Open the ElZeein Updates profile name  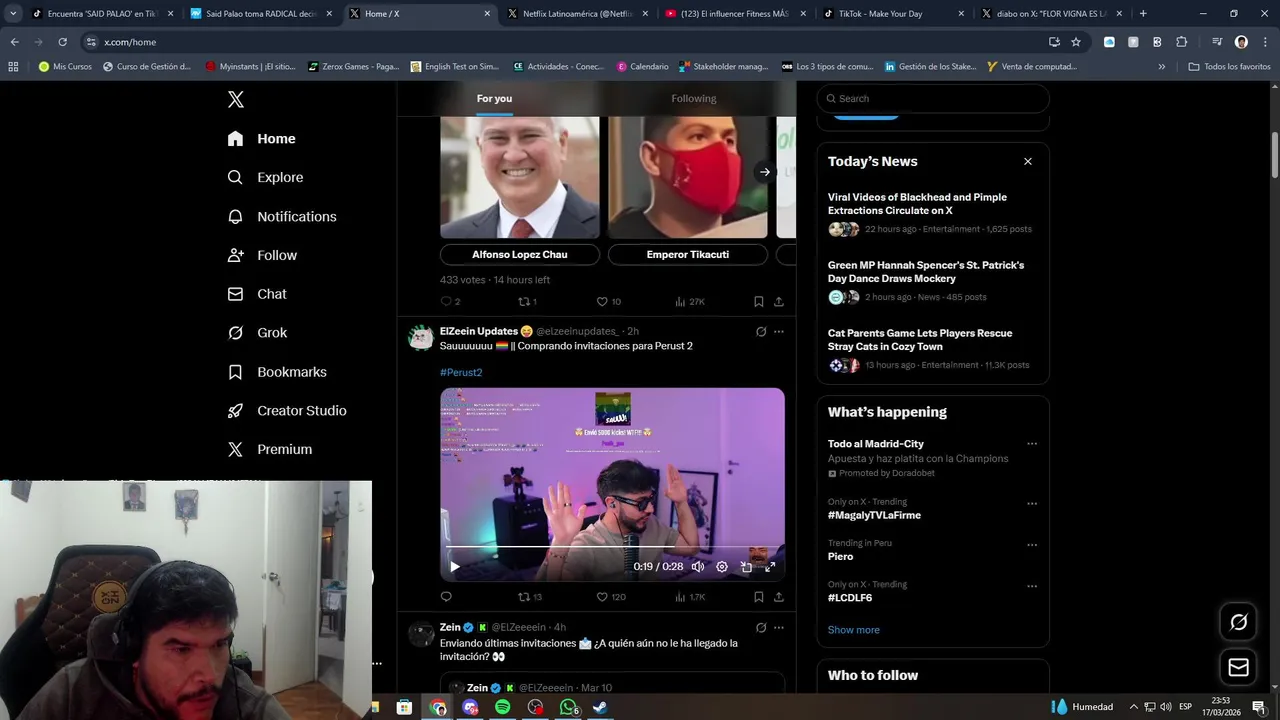tap(479, 331)
